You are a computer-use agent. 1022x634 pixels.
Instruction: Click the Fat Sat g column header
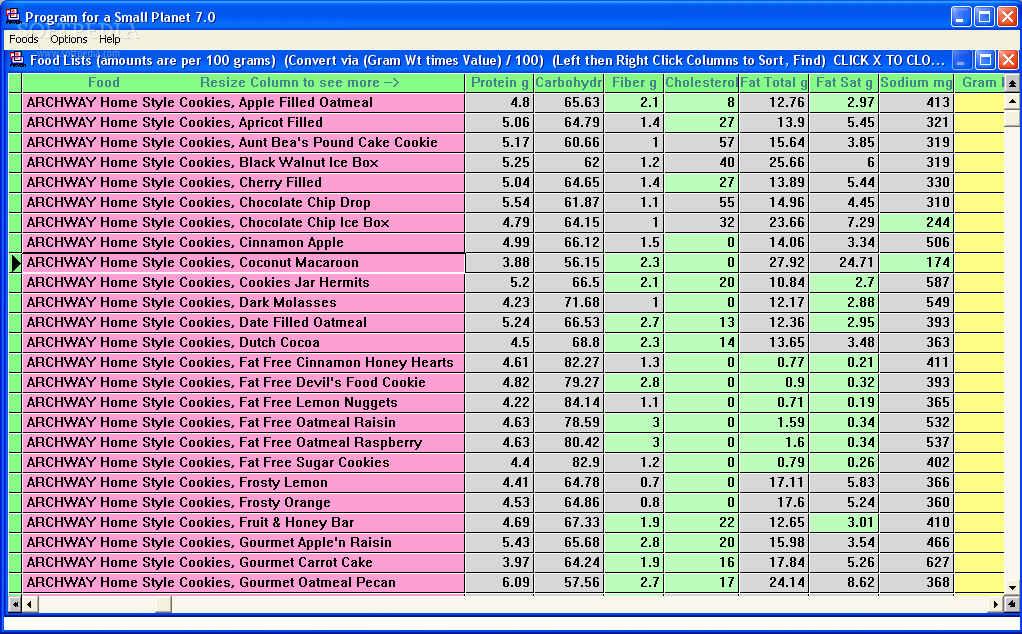point(844,83)
